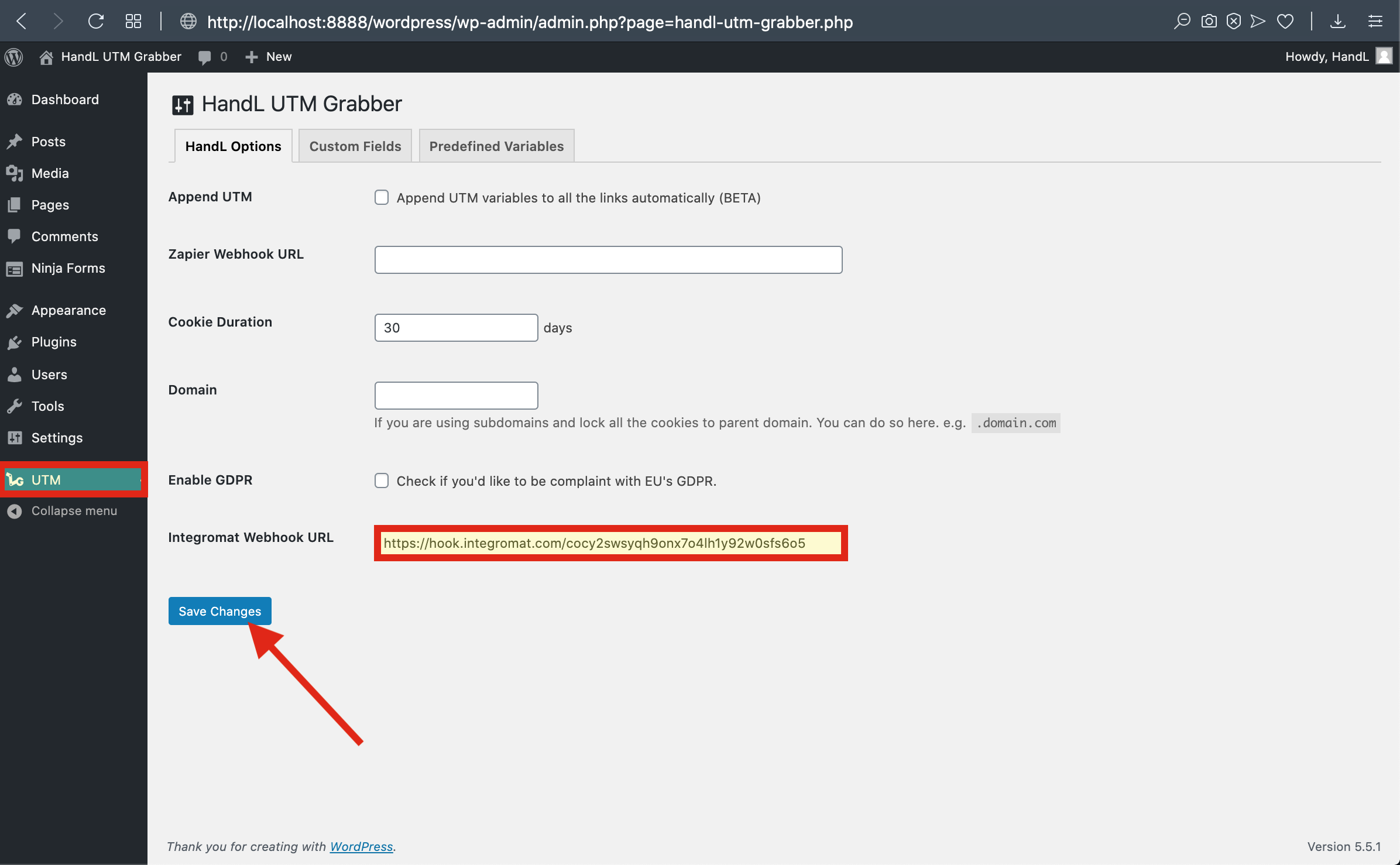Image resolution: width=1400 pixels, height=865 pixels.
Task: Click the Howdy HandL user avatar
Action: point(1384,56)
